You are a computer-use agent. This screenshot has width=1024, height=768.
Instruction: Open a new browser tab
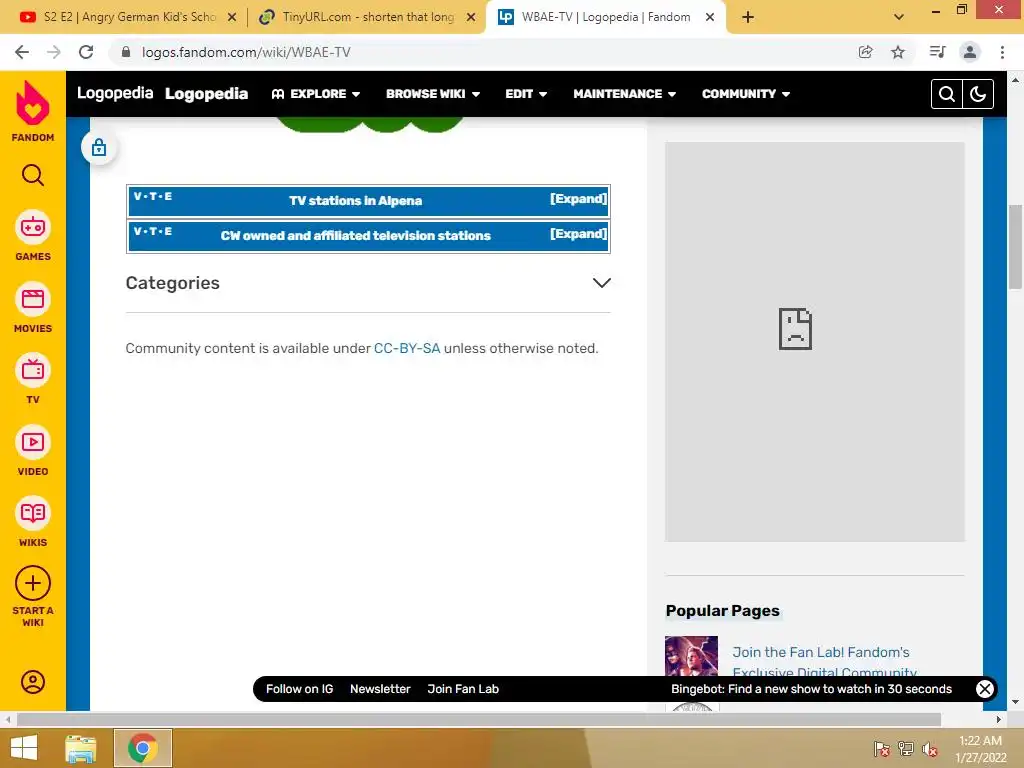pos(748,17)
